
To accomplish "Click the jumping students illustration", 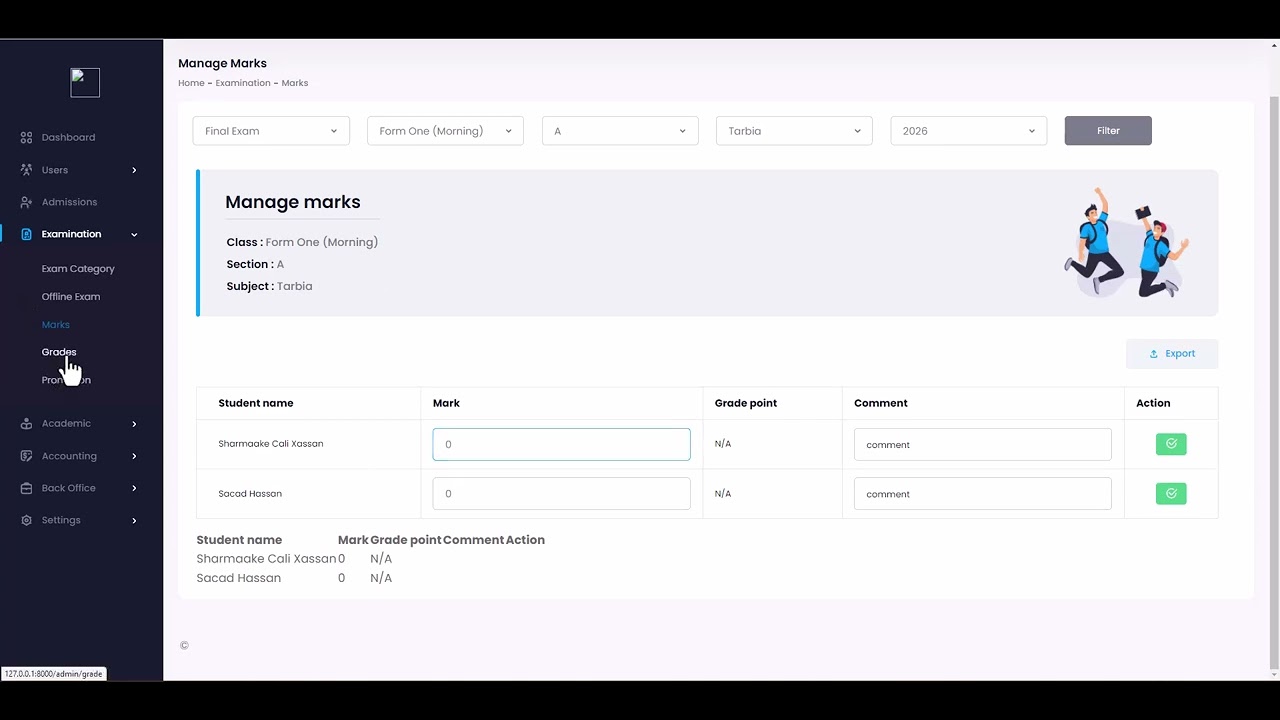I will (x=1127, y=242).
